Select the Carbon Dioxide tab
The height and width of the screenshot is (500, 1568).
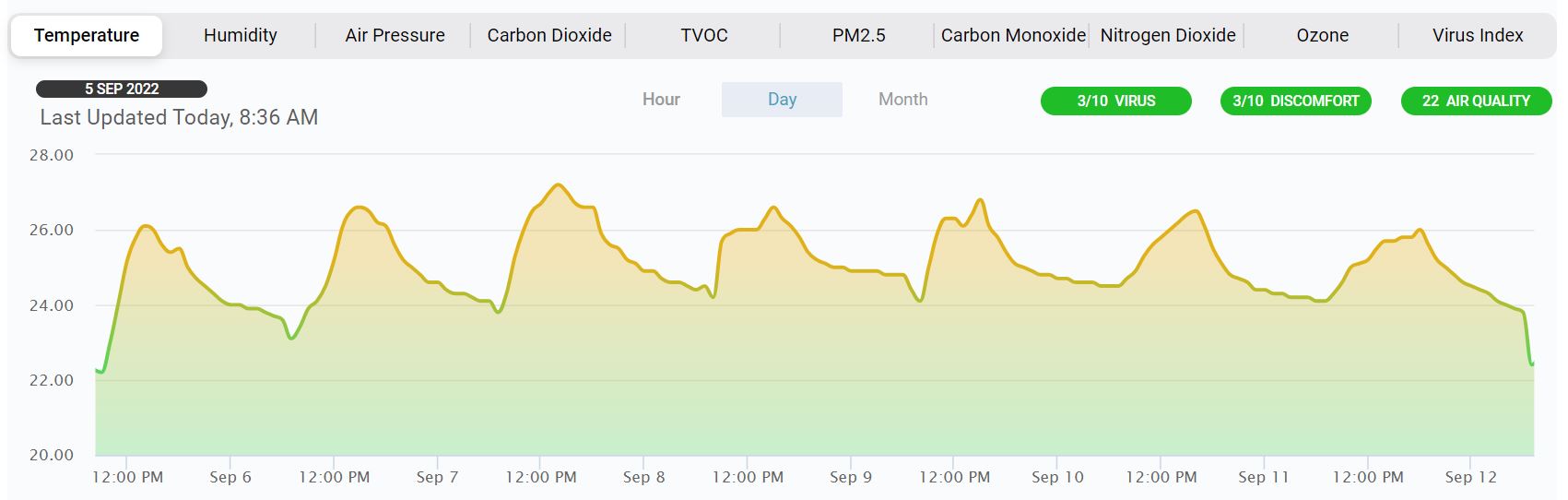point(549,35)
